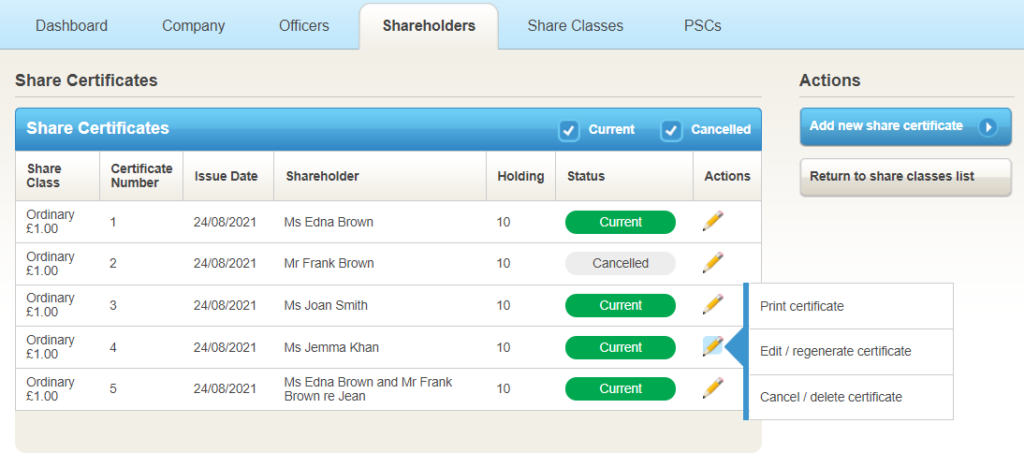The height and width of the screenshot is (467, 1024).
Task: Click Current status badge for Ms Edna Brown
Action: point(620,221)
